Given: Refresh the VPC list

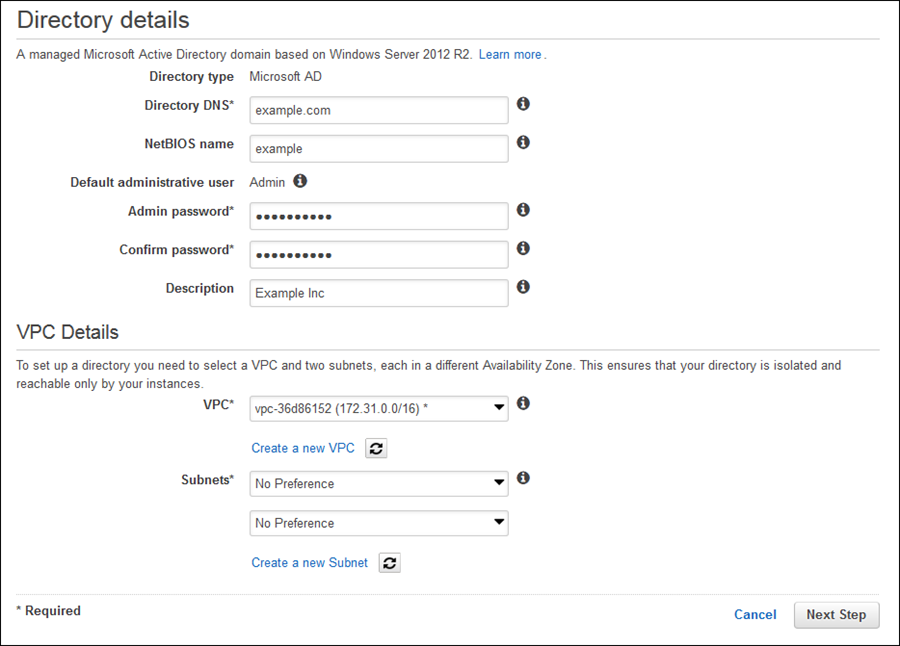Looking at the screenshot, I should [375, 448].
